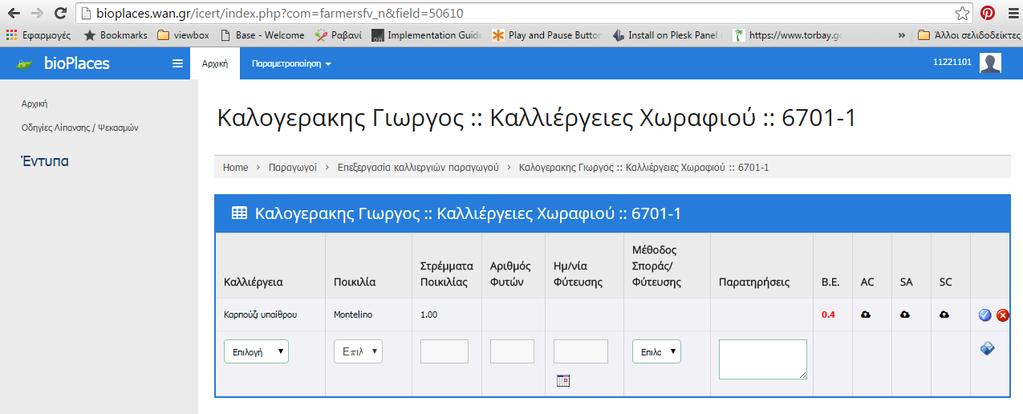Click the save icon in the new entry row
Screen dimensions: 1023x414
pyautogui.click(x=987, y=349)
